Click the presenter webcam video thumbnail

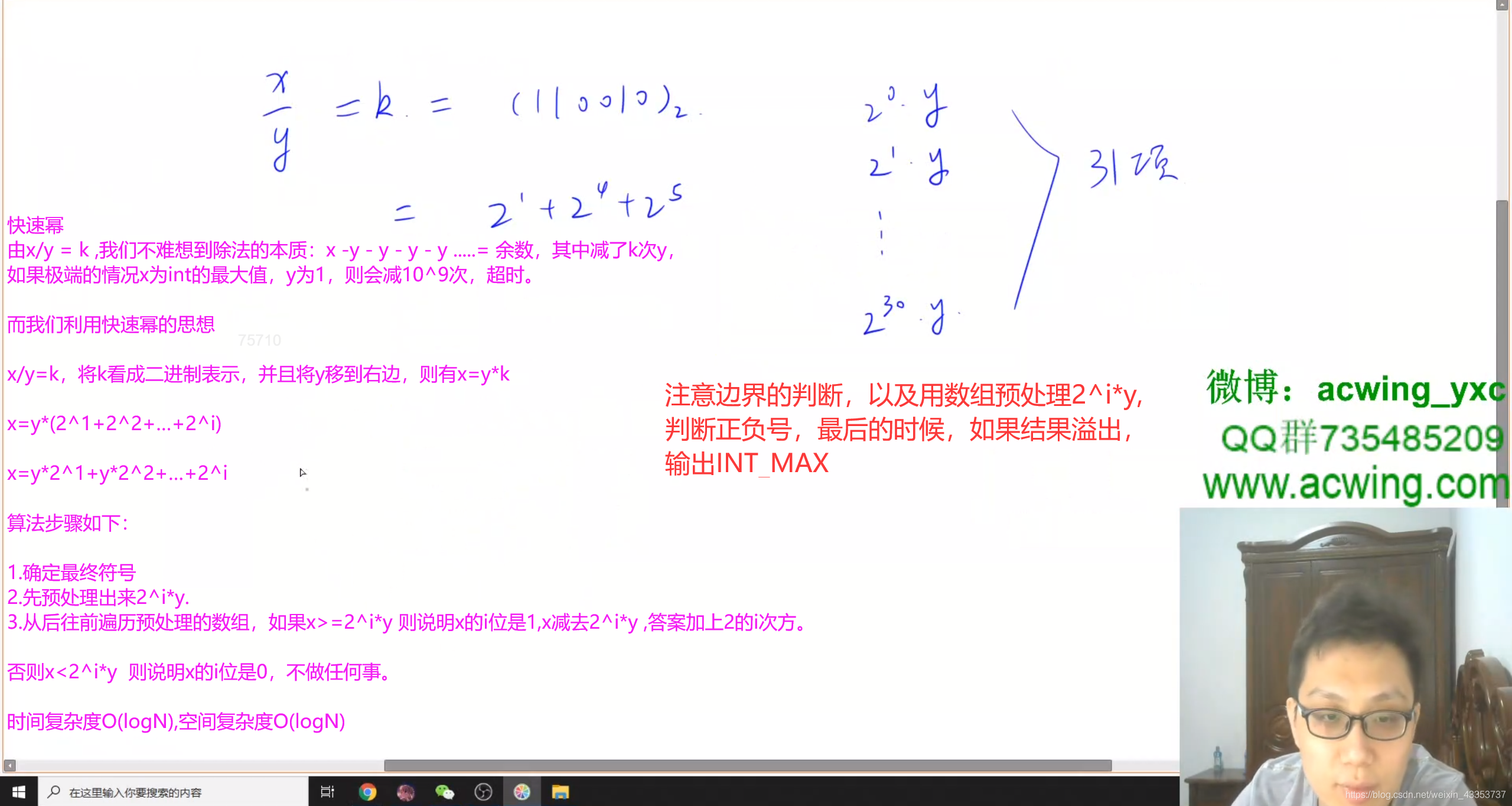tap(1344, 650)
